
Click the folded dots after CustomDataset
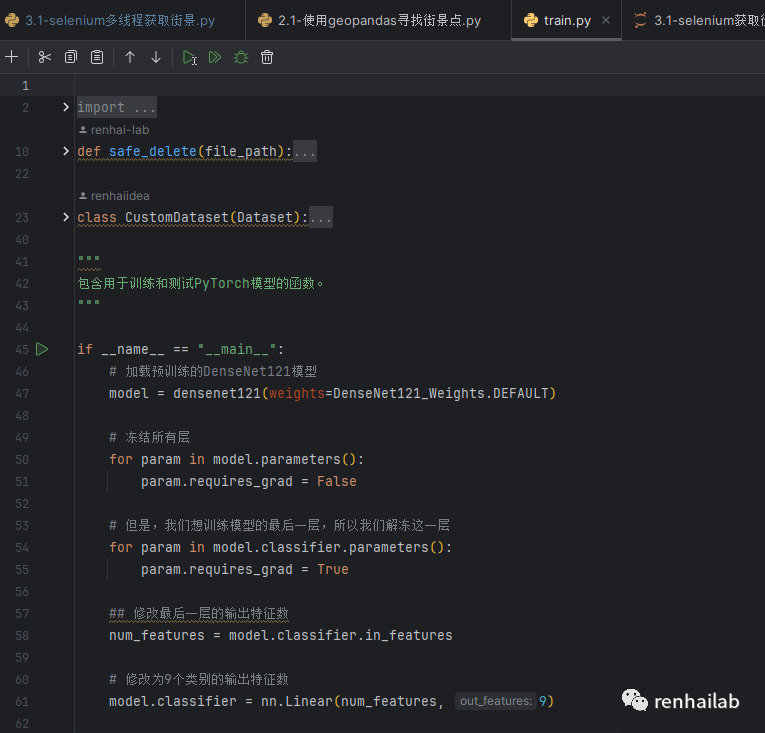pos(321,217)
